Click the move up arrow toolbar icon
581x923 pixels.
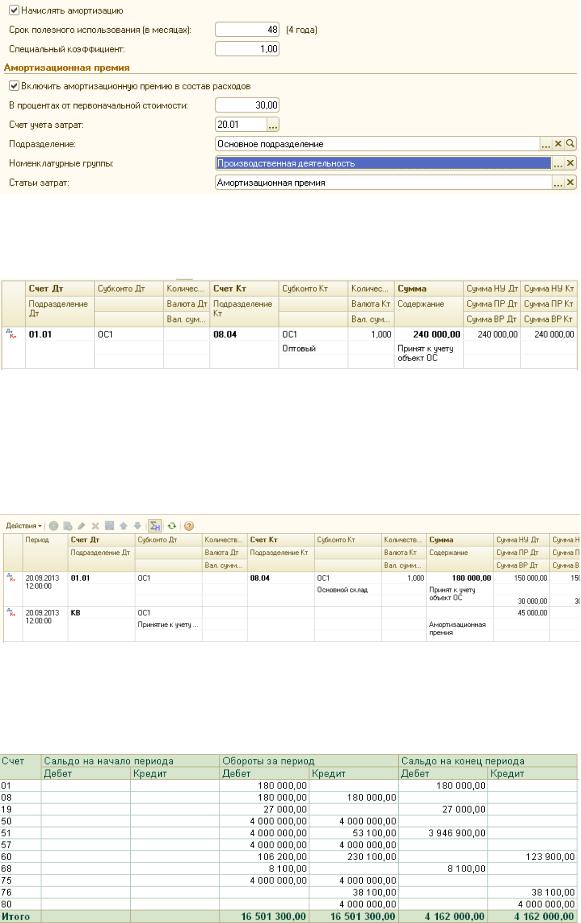tap(124, 526)
